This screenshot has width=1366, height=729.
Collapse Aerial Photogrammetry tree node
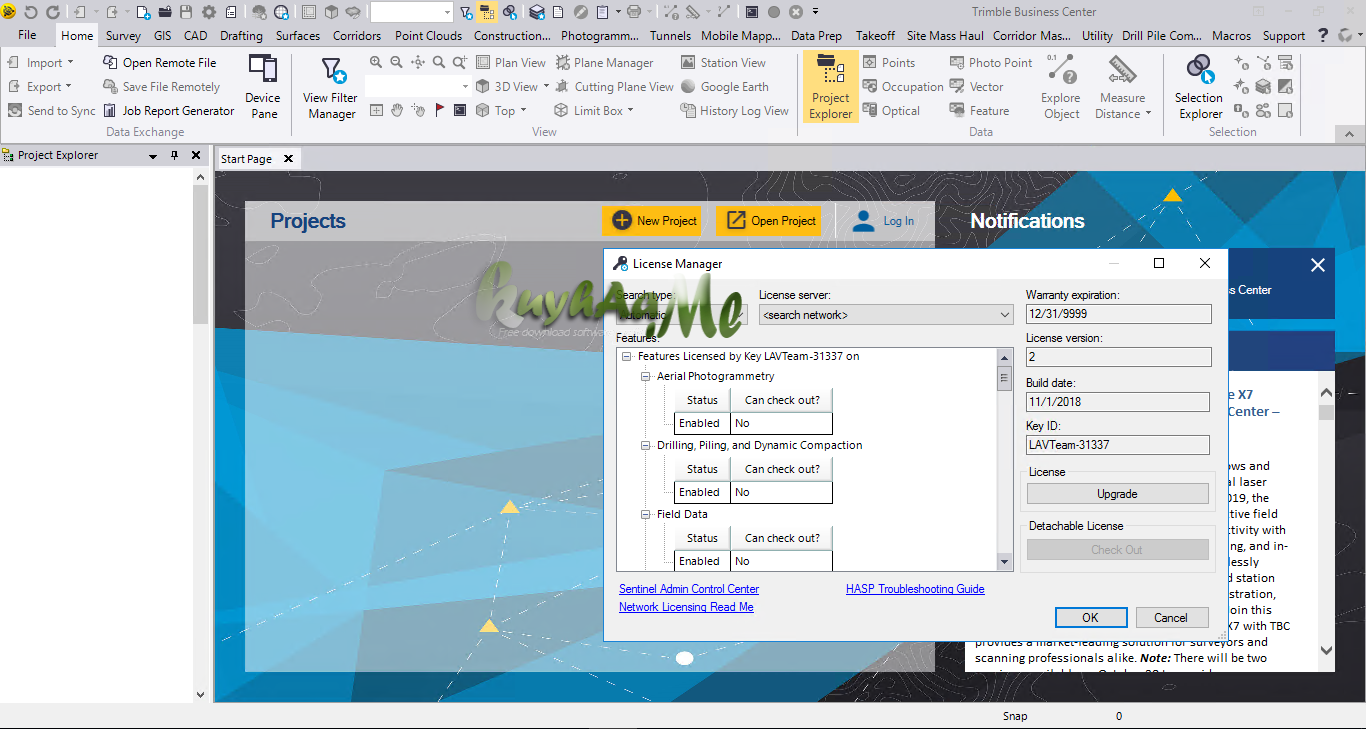pyautogui.click(x=646, y=377)
